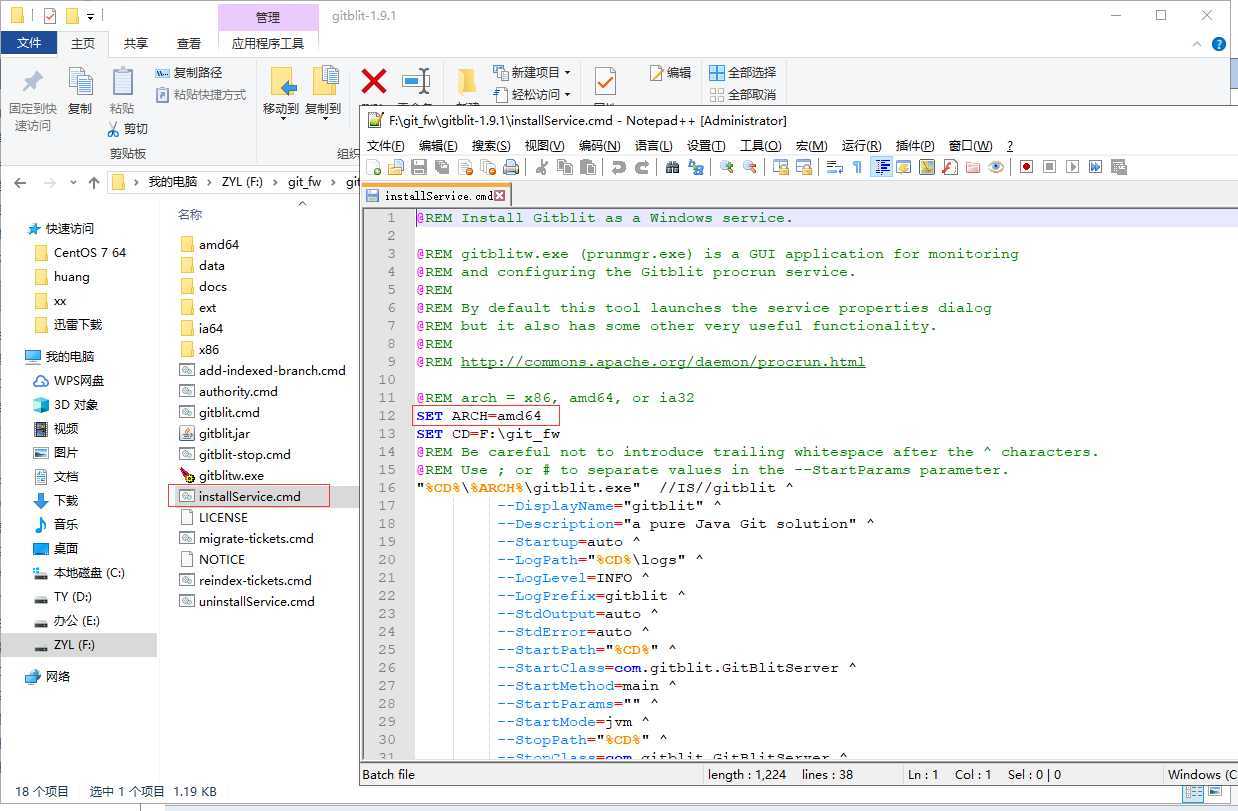Click the Redo arrow in Notepad++ toolbar

(642, 167)
